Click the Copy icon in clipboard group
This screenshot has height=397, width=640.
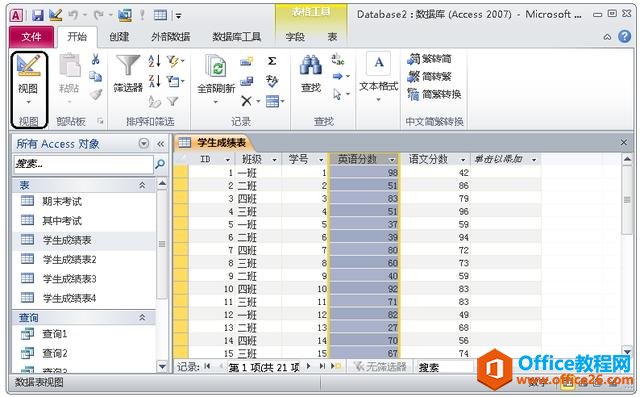(96, 77)
